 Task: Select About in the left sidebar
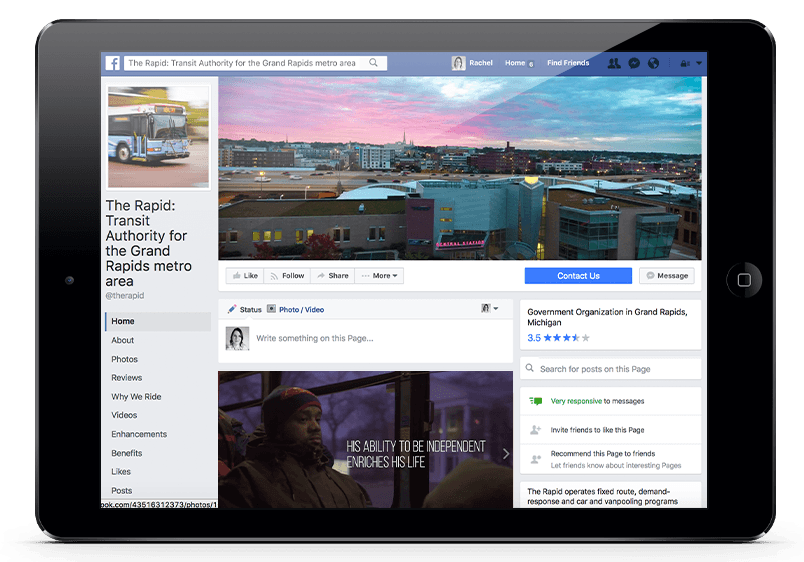pos(123,340)
